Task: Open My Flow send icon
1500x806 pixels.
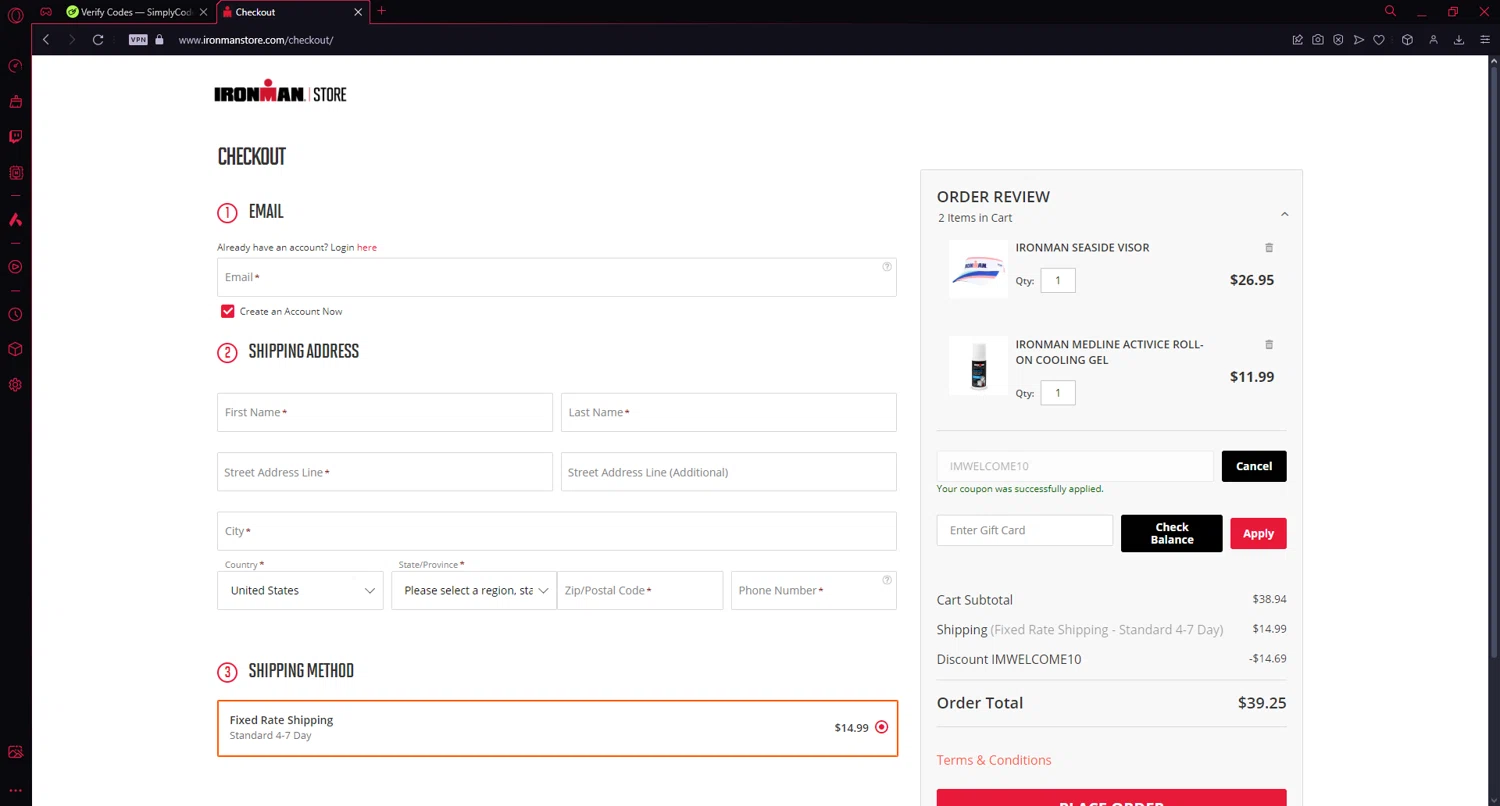Action: (x=1359, y=40)
